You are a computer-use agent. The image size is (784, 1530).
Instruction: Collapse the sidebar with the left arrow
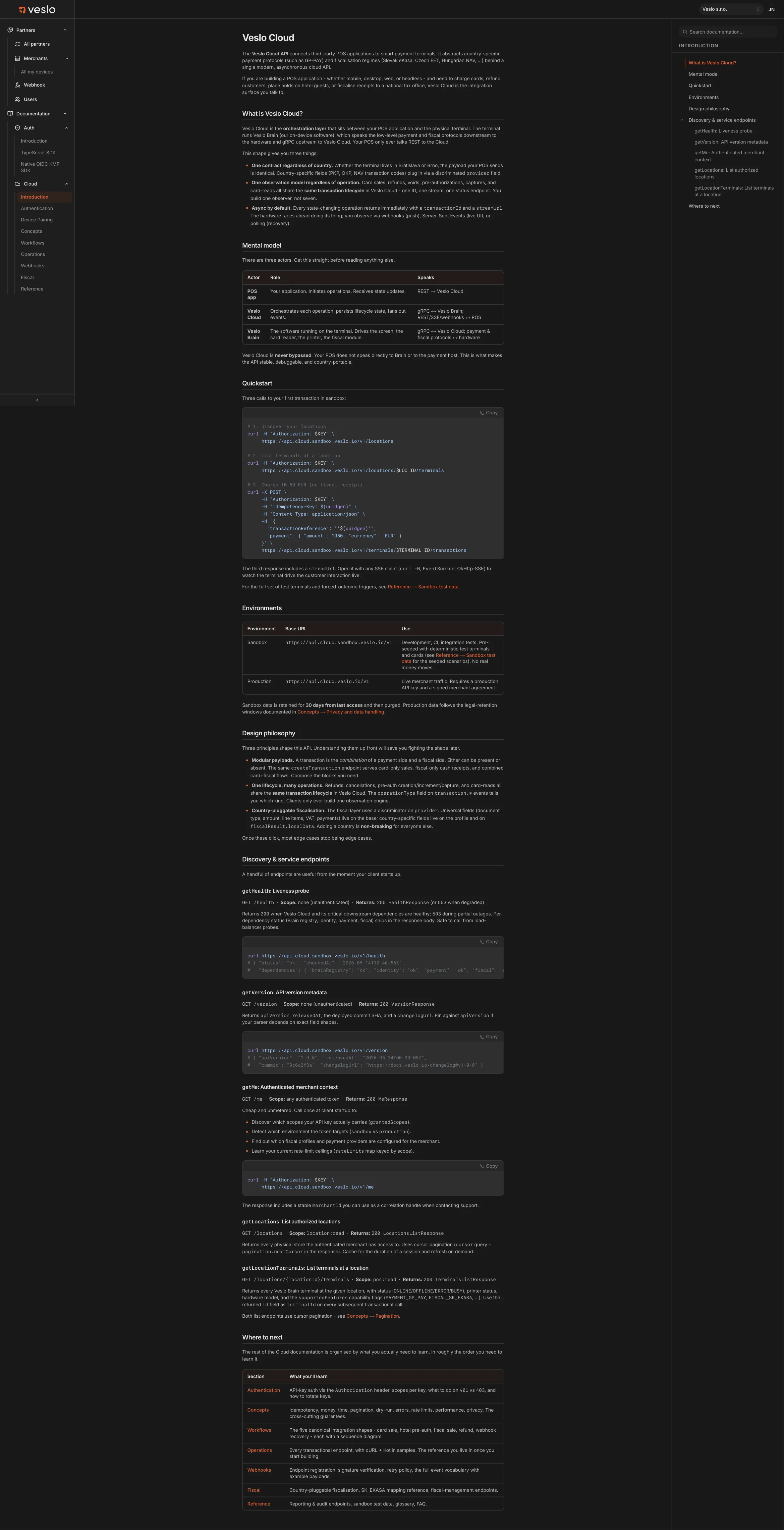[x=37, y=400]
